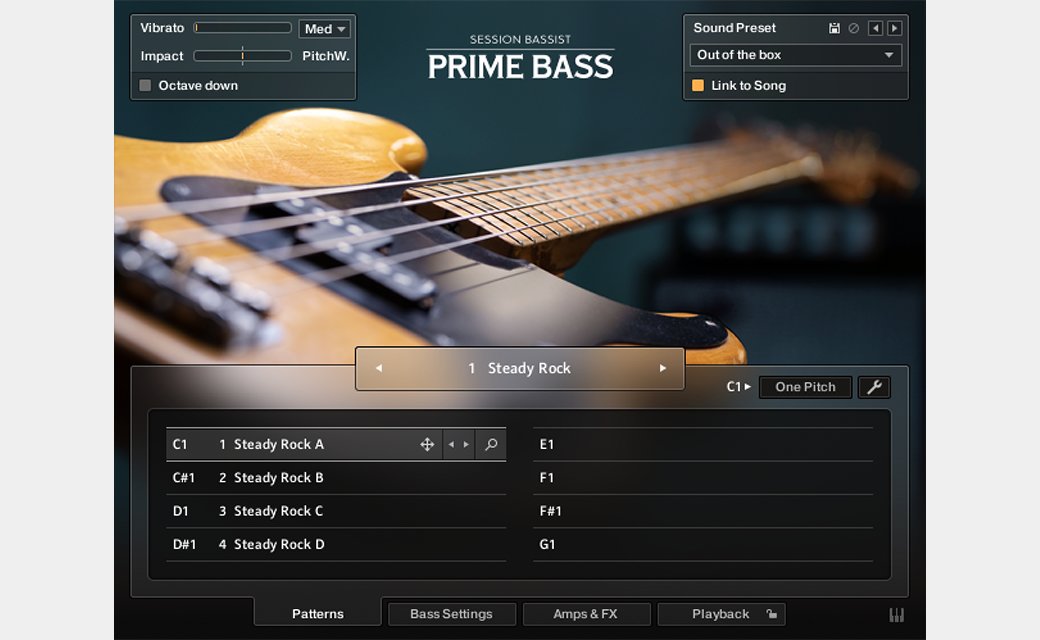1040x640 pixels.
Task: Click the move icon on Steady Rock A
Action: [427, 444]
